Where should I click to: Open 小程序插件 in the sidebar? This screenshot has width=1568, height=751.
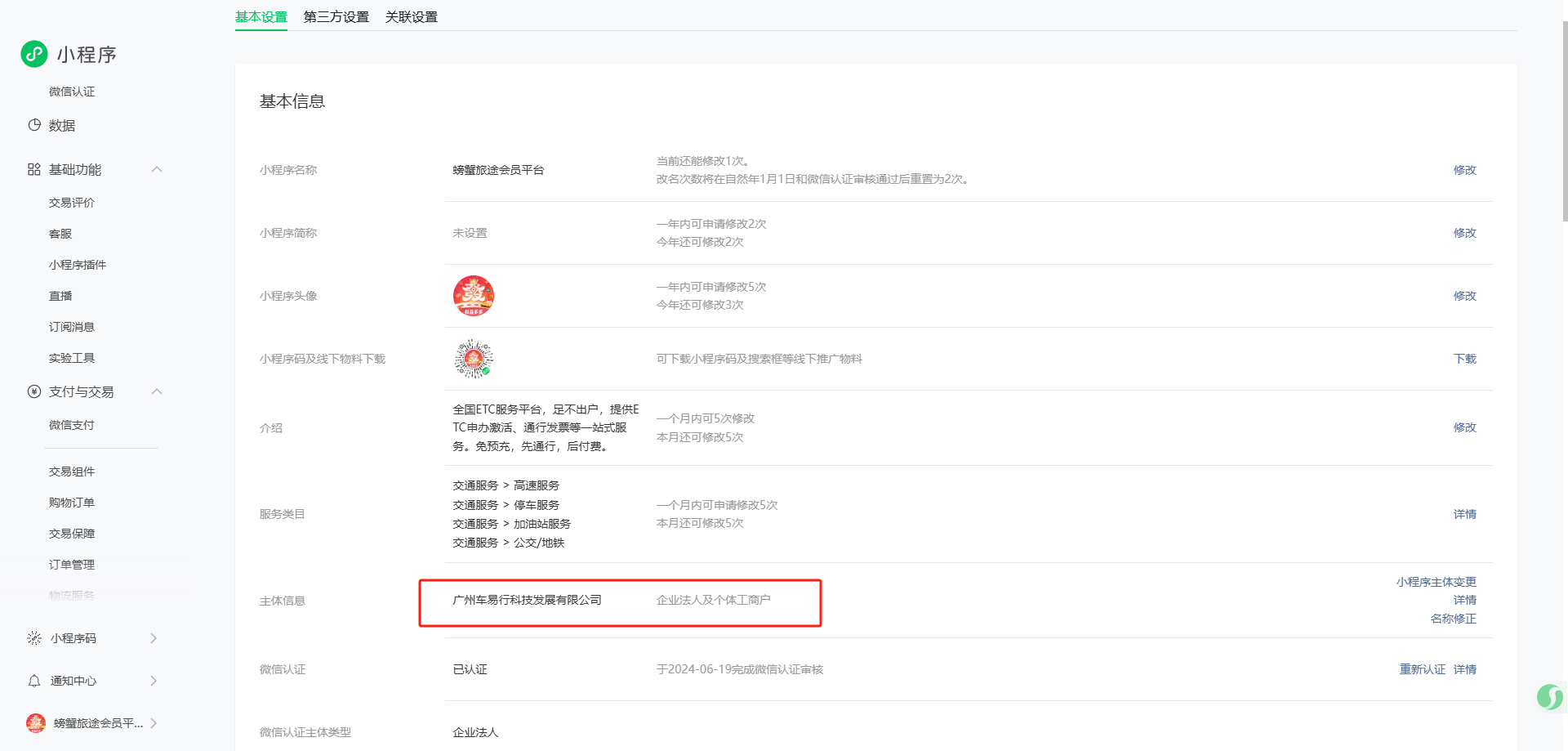click(78, 265)
